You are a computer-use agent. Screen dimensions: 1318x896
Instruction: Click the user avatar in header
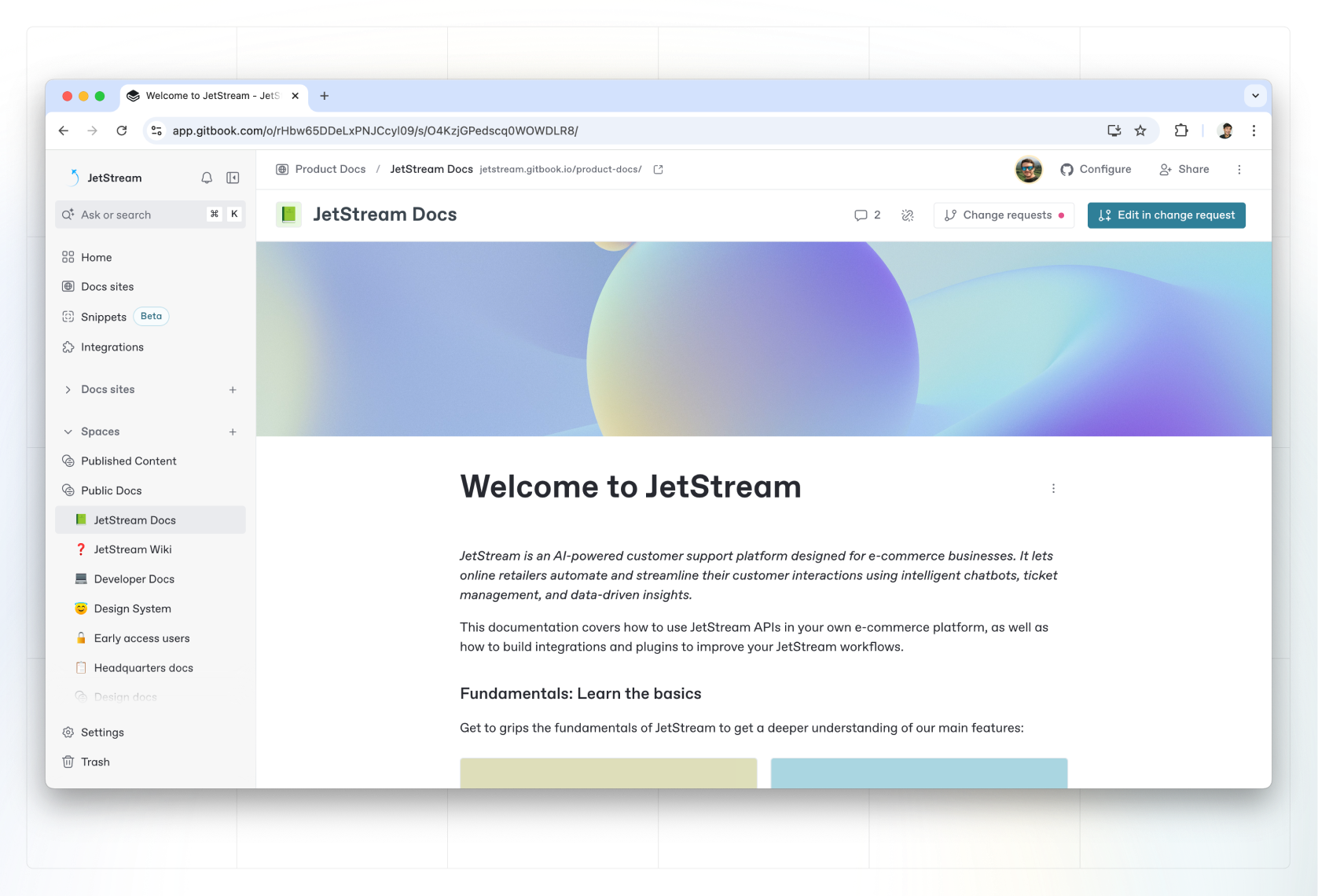[1028, 169]
